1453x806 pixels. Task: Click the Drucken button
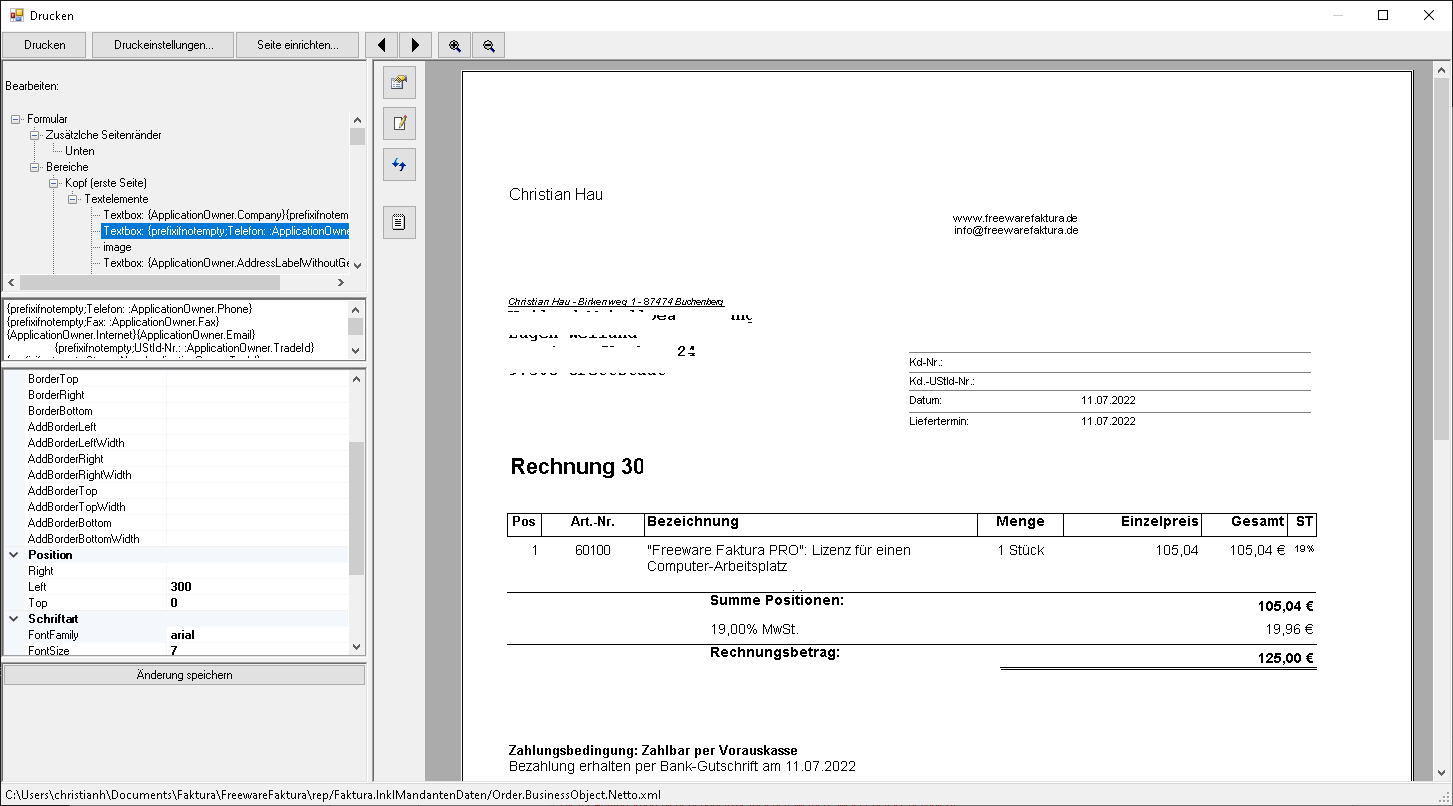coord(45,45)
